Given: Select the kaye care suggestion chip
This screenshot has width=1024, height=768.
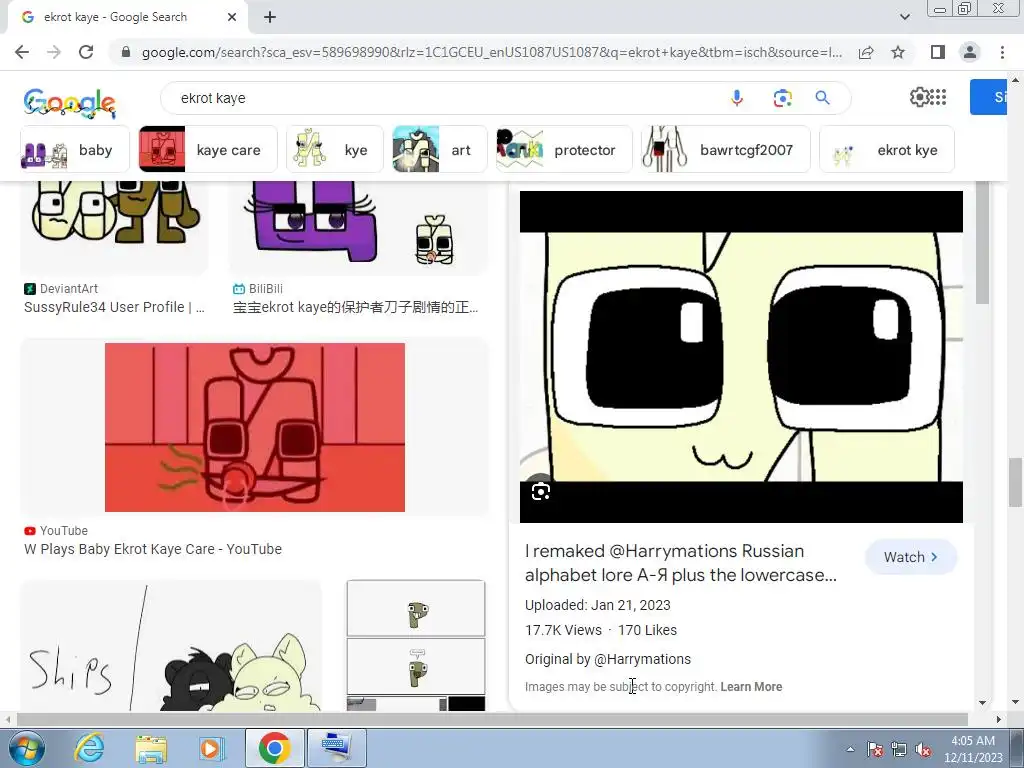Looking at the screenshot, I should [208, 150].
